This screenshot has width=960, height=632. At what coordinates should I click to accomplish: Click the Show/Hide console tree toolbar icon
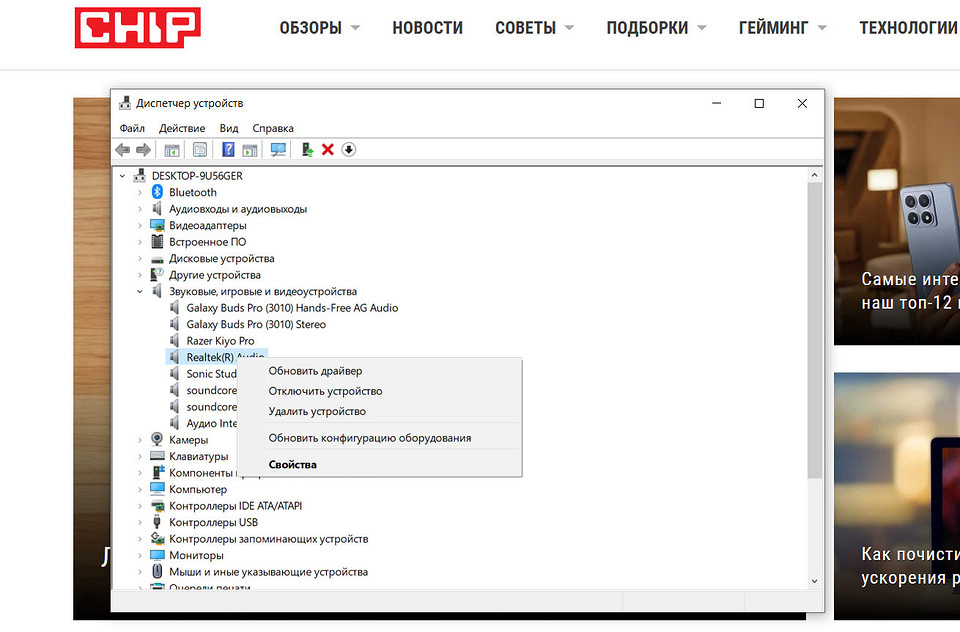pos(170,149)
